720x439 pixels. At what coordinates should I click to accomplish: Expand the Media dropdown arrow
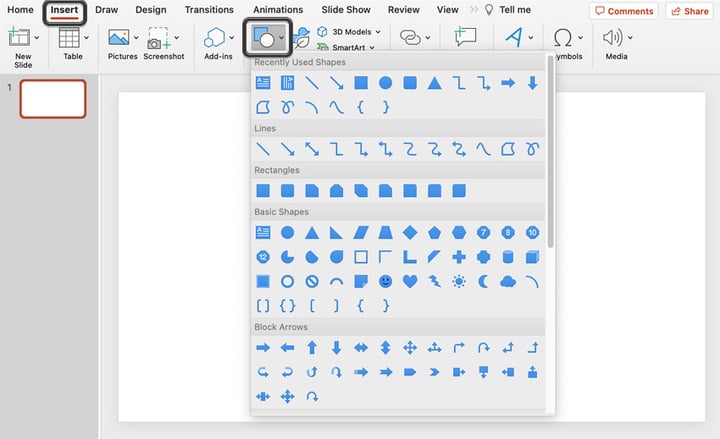(630, 38)
